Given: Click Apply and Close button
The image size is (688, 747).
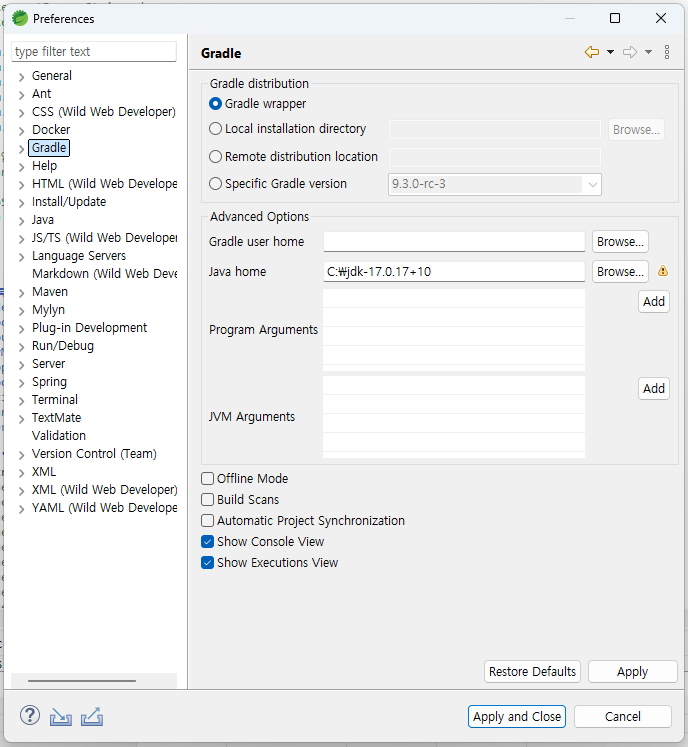Looking at the screenshot, I should coord(517,717).
